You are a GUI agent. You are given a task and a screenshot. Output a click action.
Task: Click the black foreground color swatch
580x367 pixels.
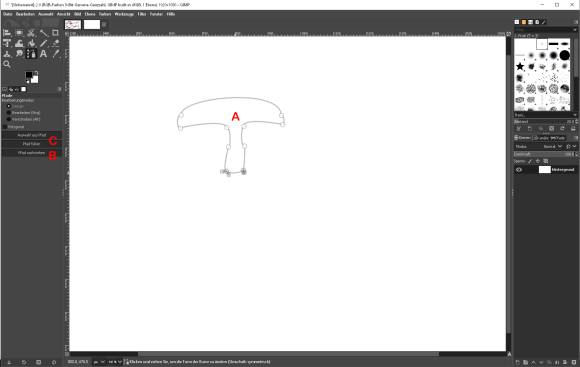29,75
